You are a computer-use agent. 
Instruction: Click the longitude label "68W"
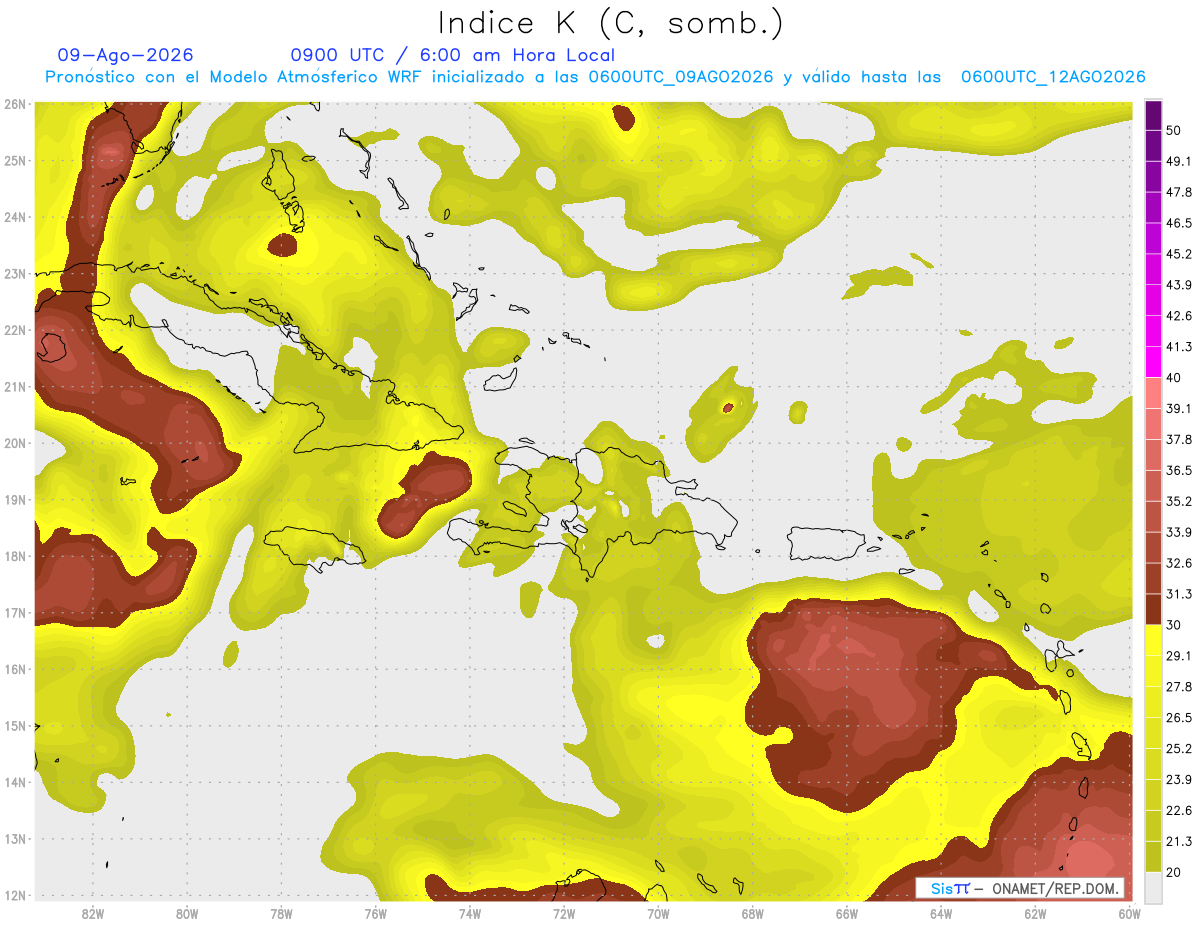point(752,913)
